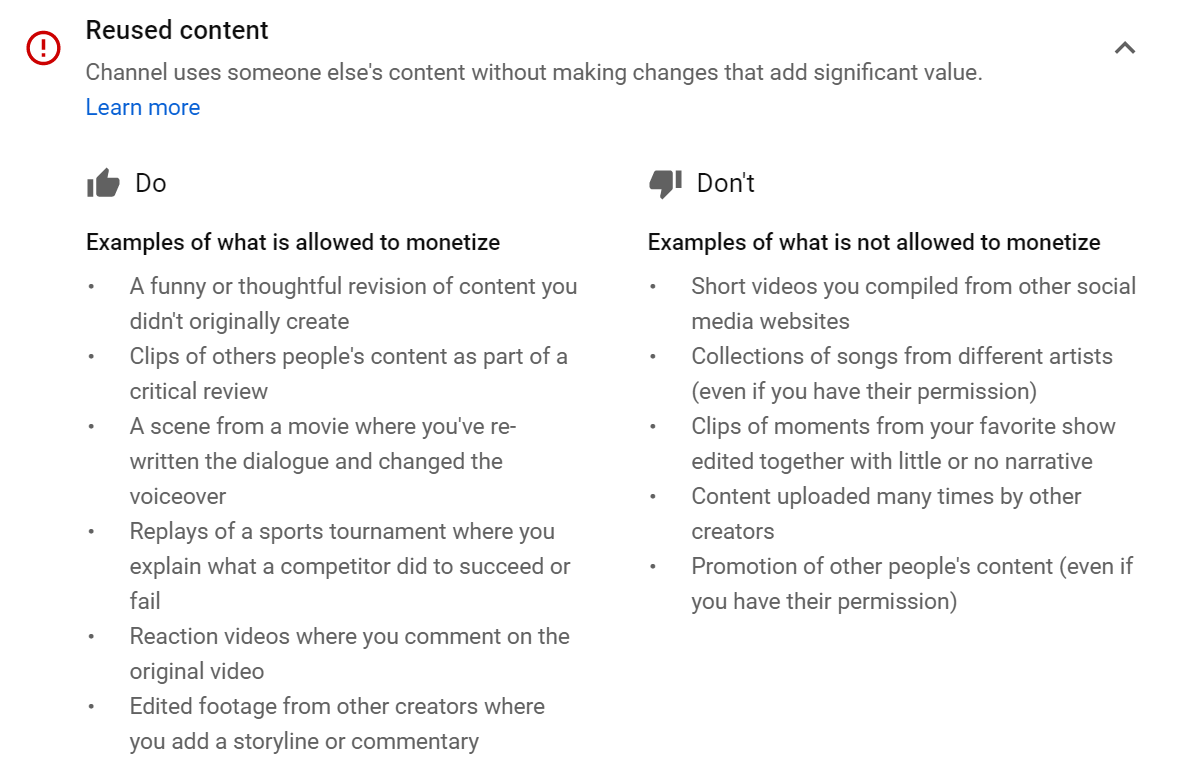Click the collections of songs item
1179x761 pixels.
pyautogui.click(x=902, y=374)
